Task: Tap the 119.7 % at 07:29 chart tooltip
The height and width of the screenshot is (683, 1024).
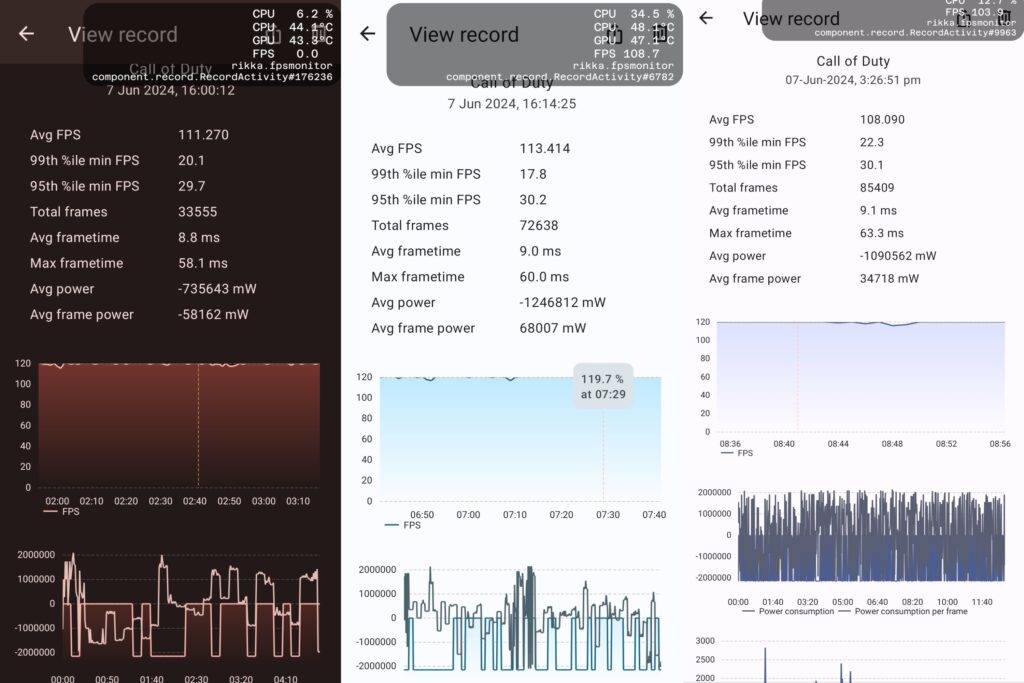Action: pyautogui.click(x=603, y=387)
